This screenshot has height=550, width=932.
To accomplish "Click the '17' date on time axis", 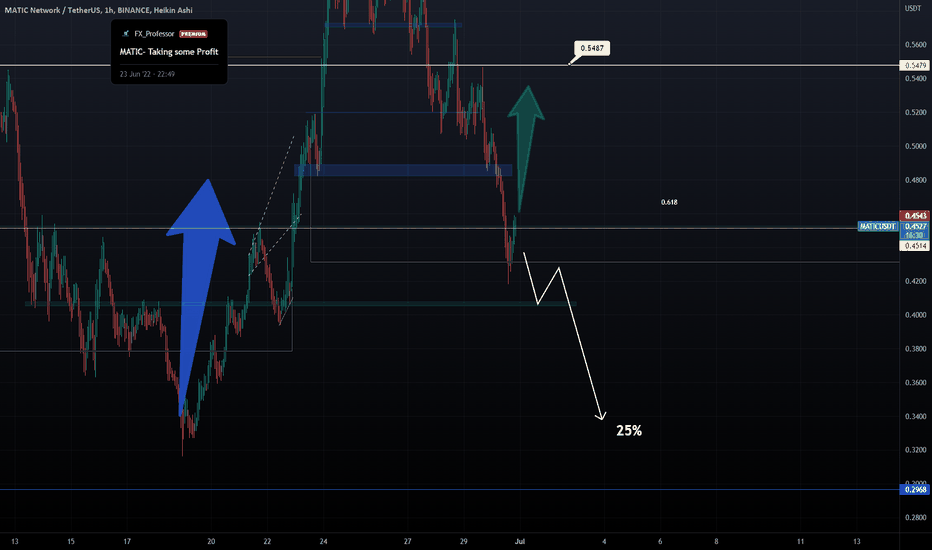I will [x=127, y=542].
